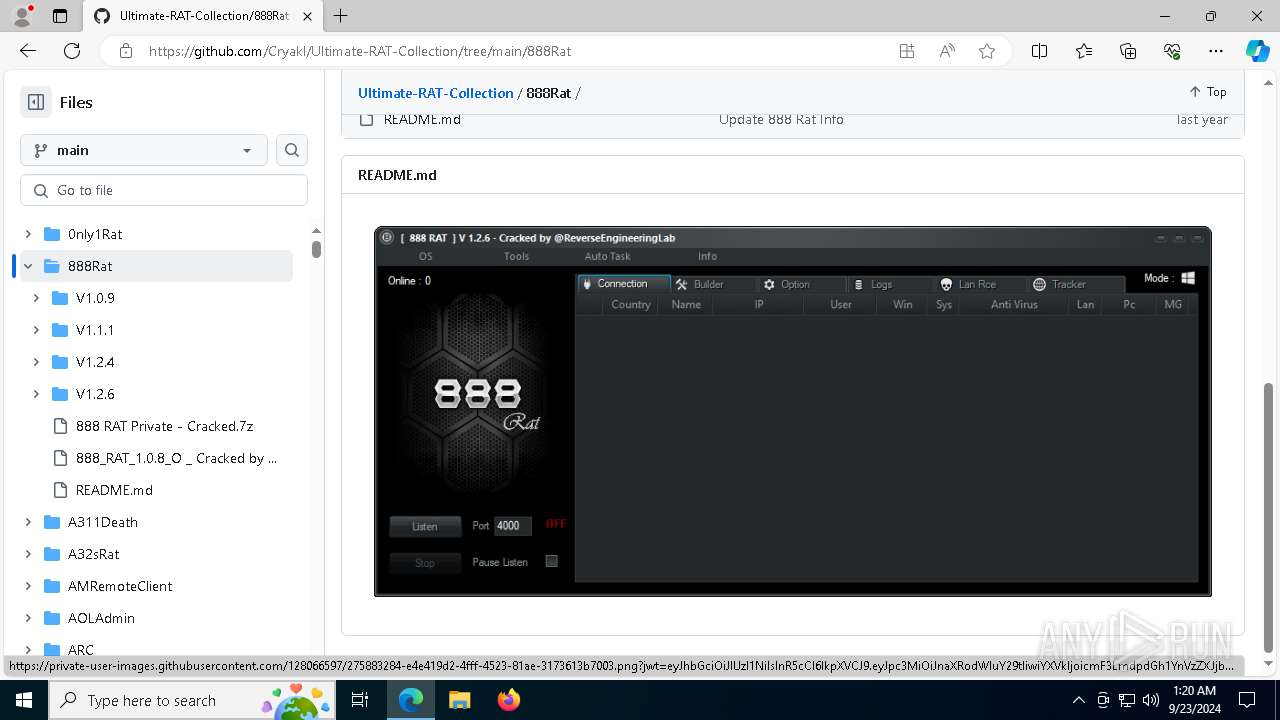Viewport: 1280px width, 720px height.
Task: Open 888_RAT_1.0.8_O file in tree
Action: click(176, 458)
